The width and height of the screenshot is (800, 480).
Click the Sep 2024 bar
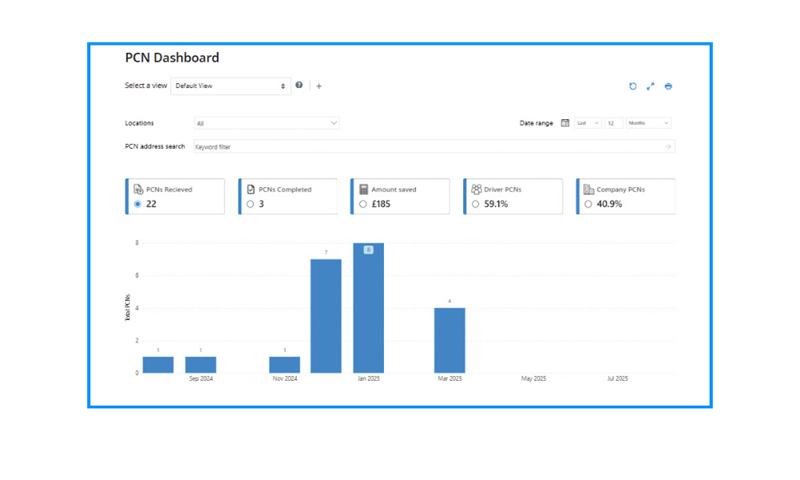click(x=201, y=365)
